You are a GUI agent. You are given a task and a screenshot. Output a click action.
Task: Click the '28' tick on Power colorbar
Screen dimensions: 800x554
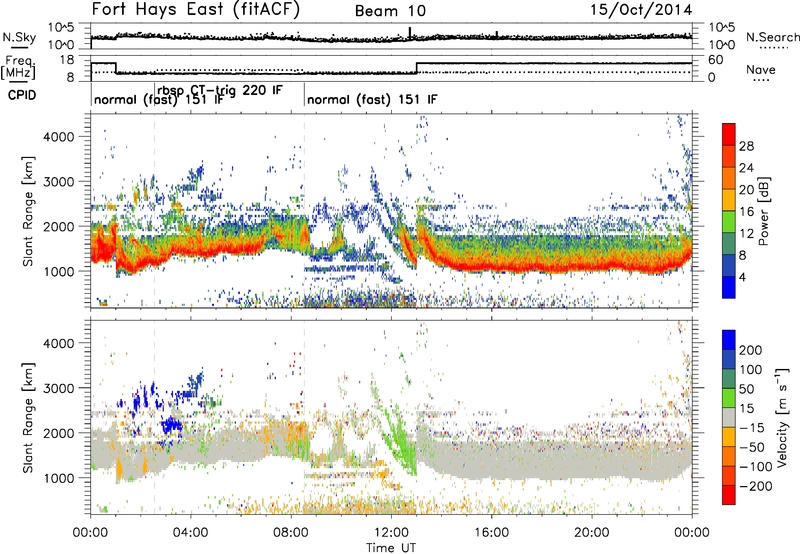pos(746,146)
